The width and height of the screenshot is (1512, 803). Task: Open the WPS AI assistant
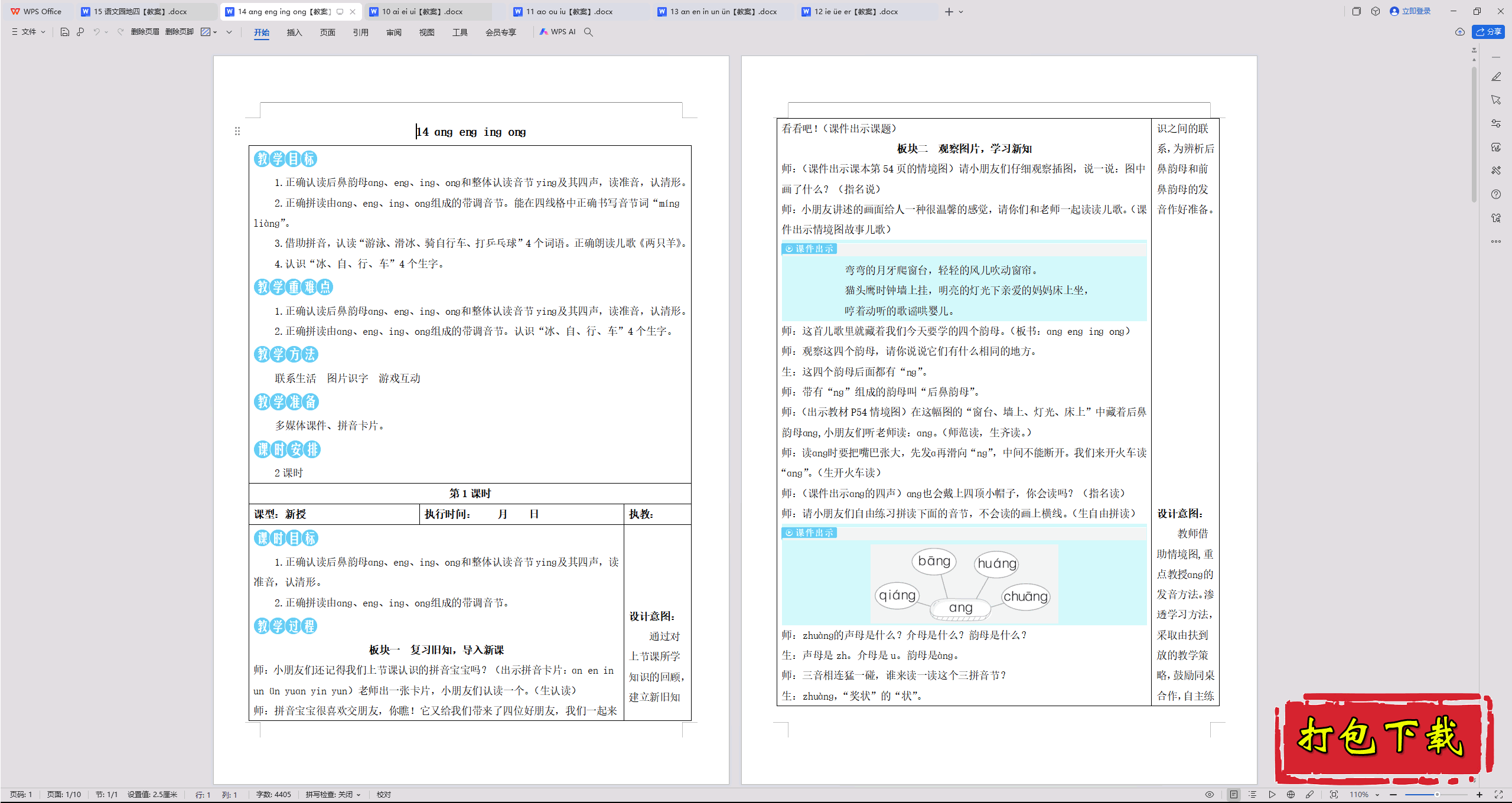point(558,32)
